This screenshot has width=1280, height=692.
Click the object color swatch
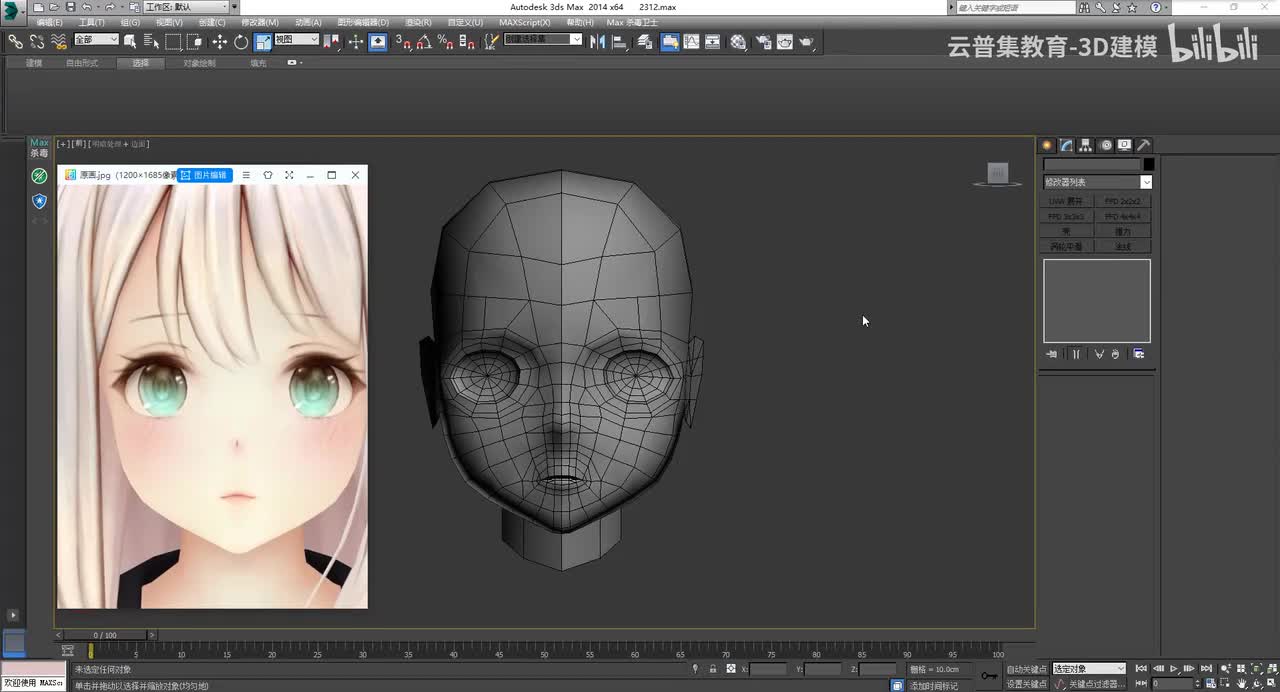1149,164
